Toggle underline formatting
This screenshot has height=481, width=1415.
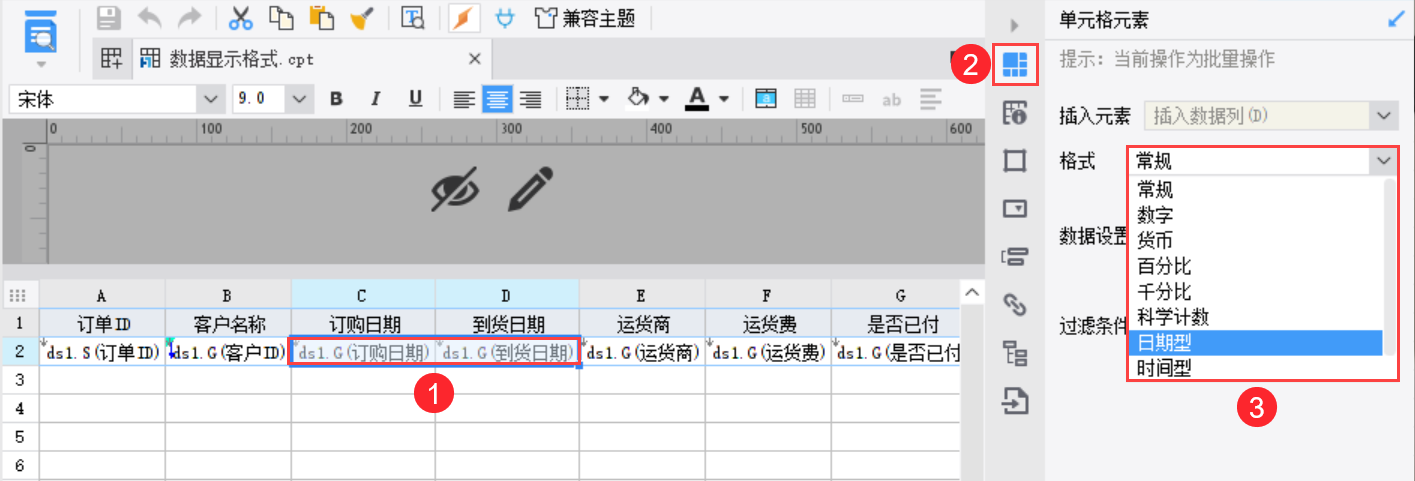(415, 99)
